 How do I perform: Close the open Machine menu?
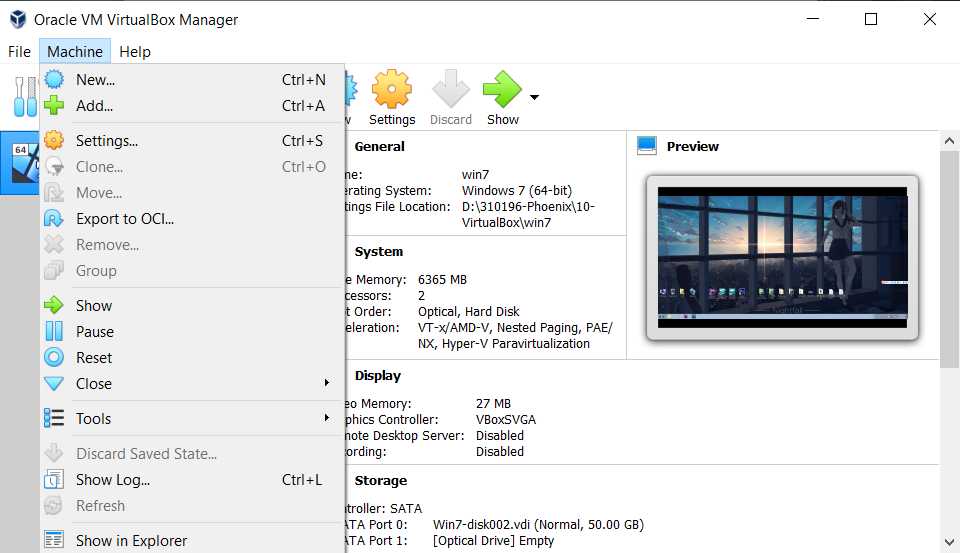(x=75, y=51)
